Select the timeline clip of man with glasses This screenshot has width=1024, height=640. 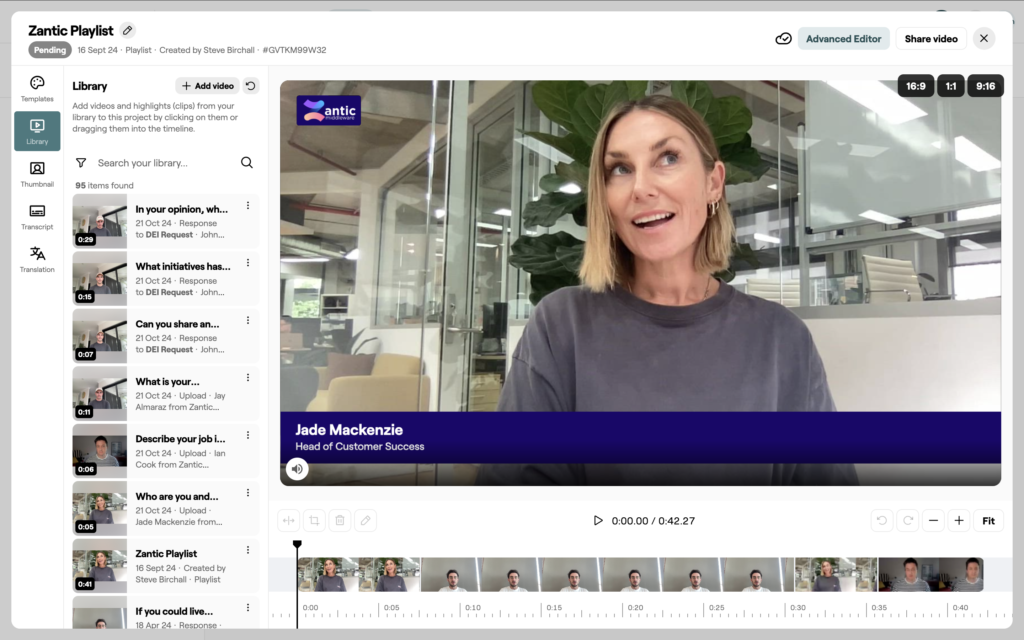point(607,575)
